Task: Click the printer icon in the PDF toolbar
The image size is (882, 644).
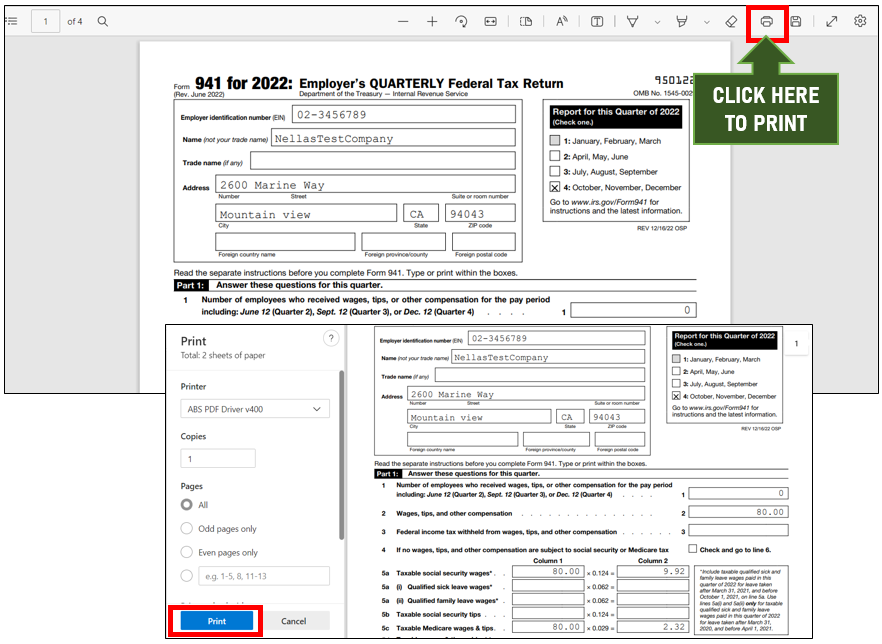Action: 767,21
